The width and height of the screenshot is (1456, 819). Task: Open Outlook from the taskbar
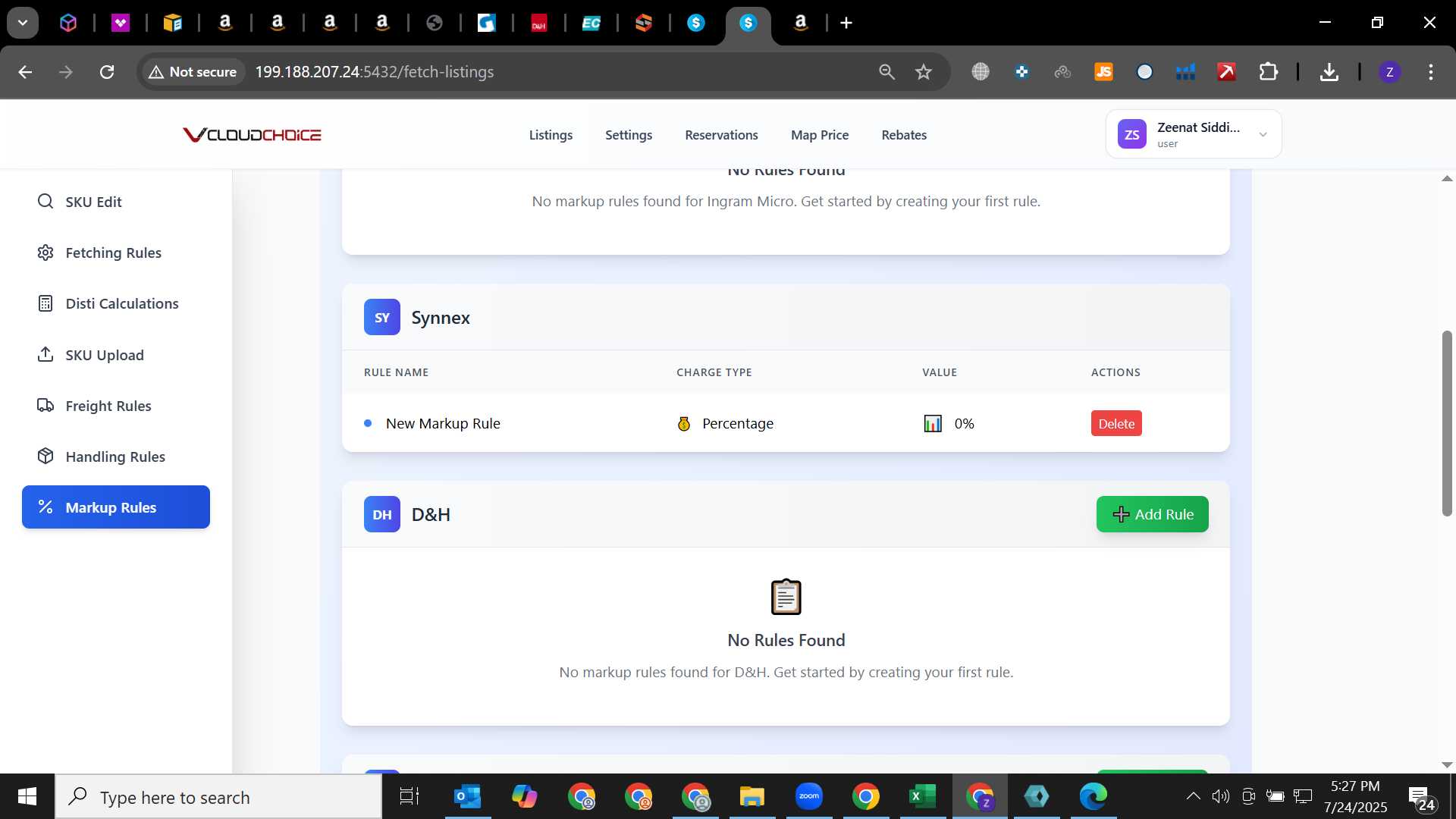tap(467, 796)
